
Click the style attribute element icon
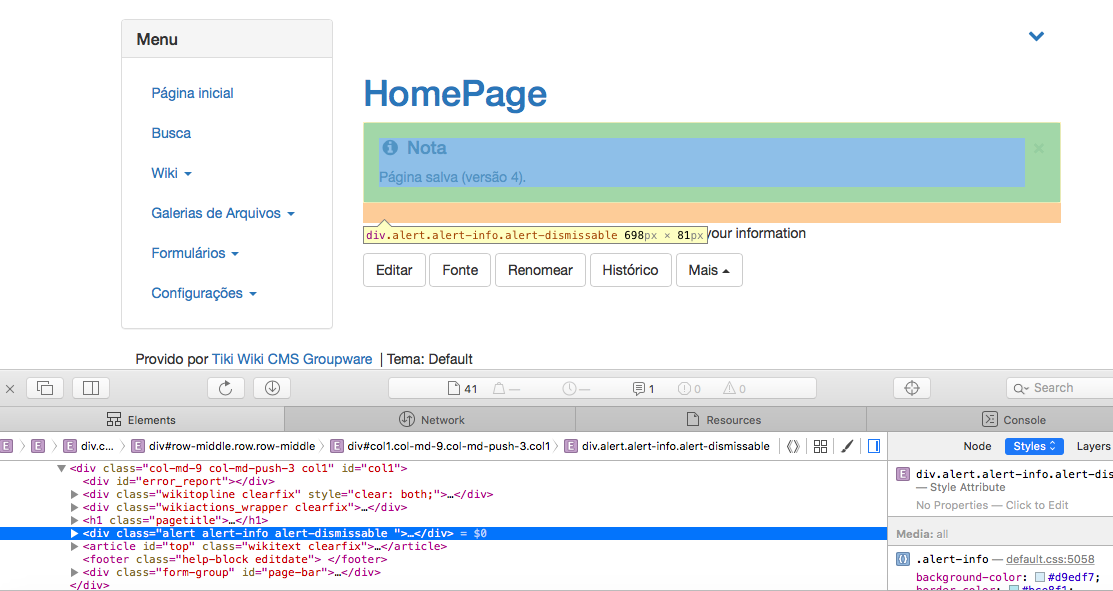pos(903,474)
